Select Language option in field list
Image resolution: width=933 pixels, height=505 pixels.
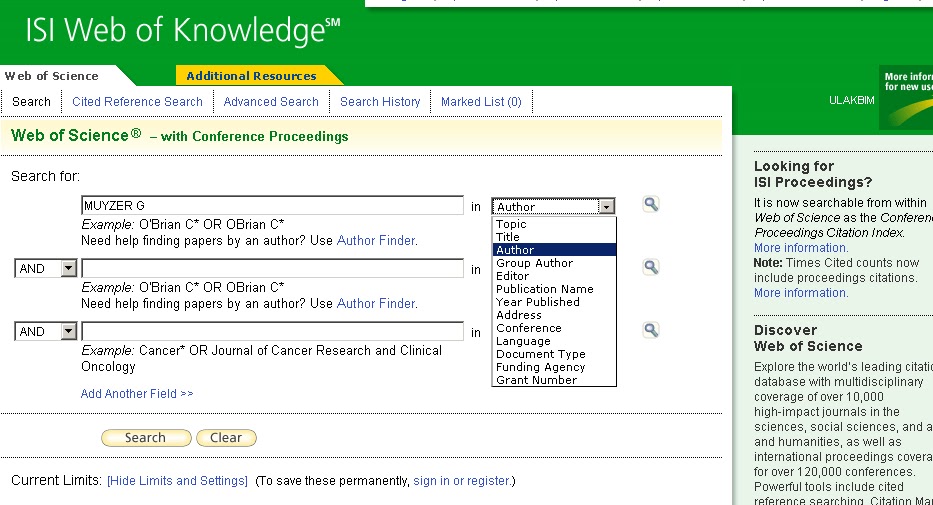click(554, 341)
